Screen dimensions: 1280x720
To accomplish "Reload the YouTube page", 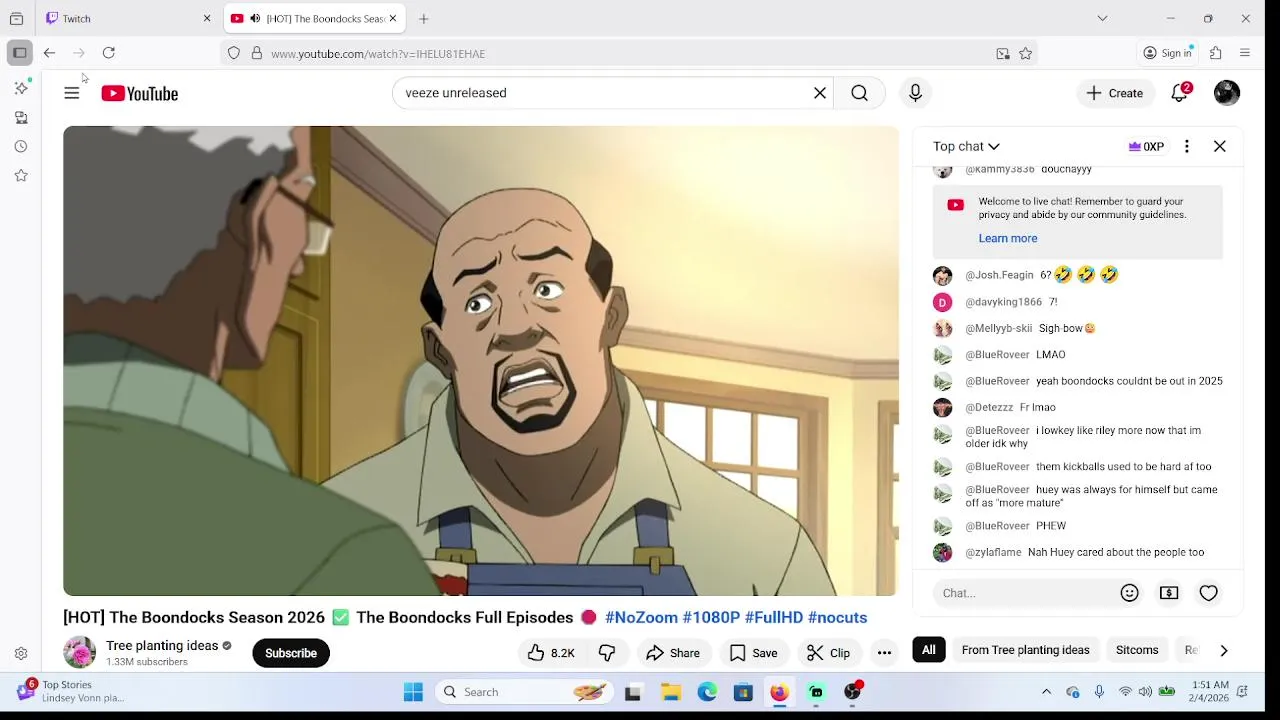I will [109, 53].
